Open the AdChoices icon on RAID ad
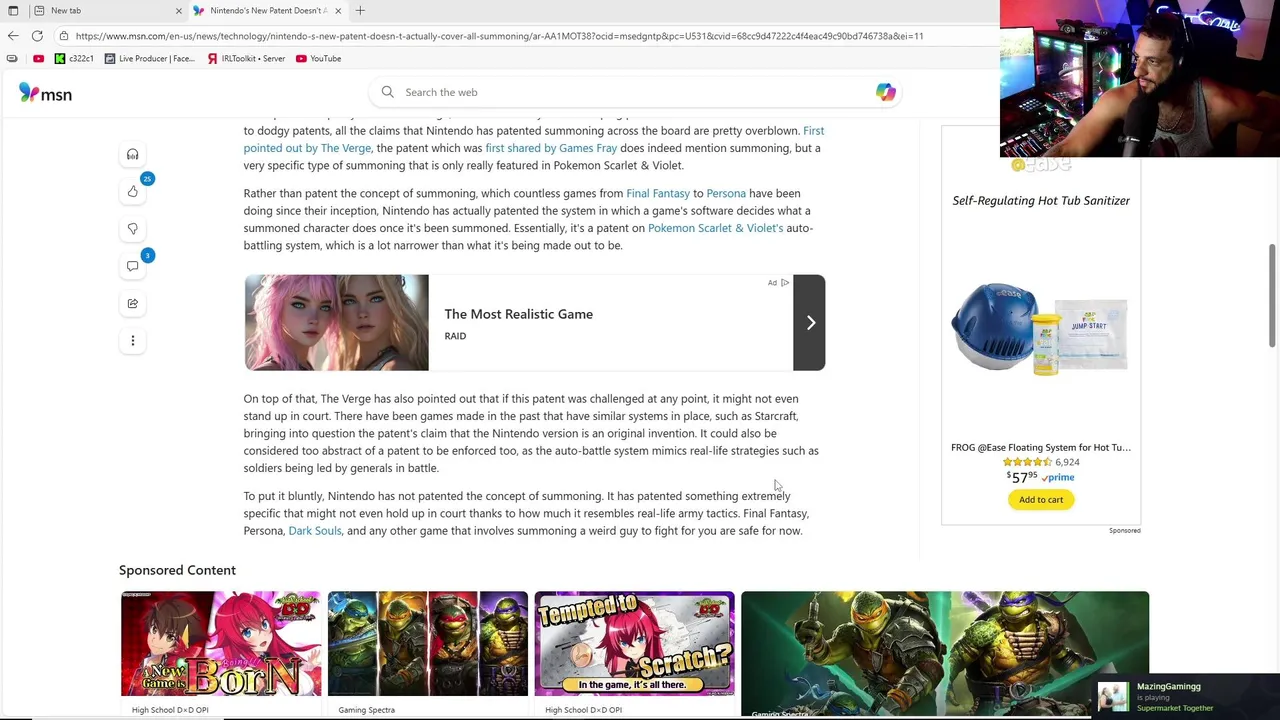Screen dimensions: 1280x720 click(785, 283)
